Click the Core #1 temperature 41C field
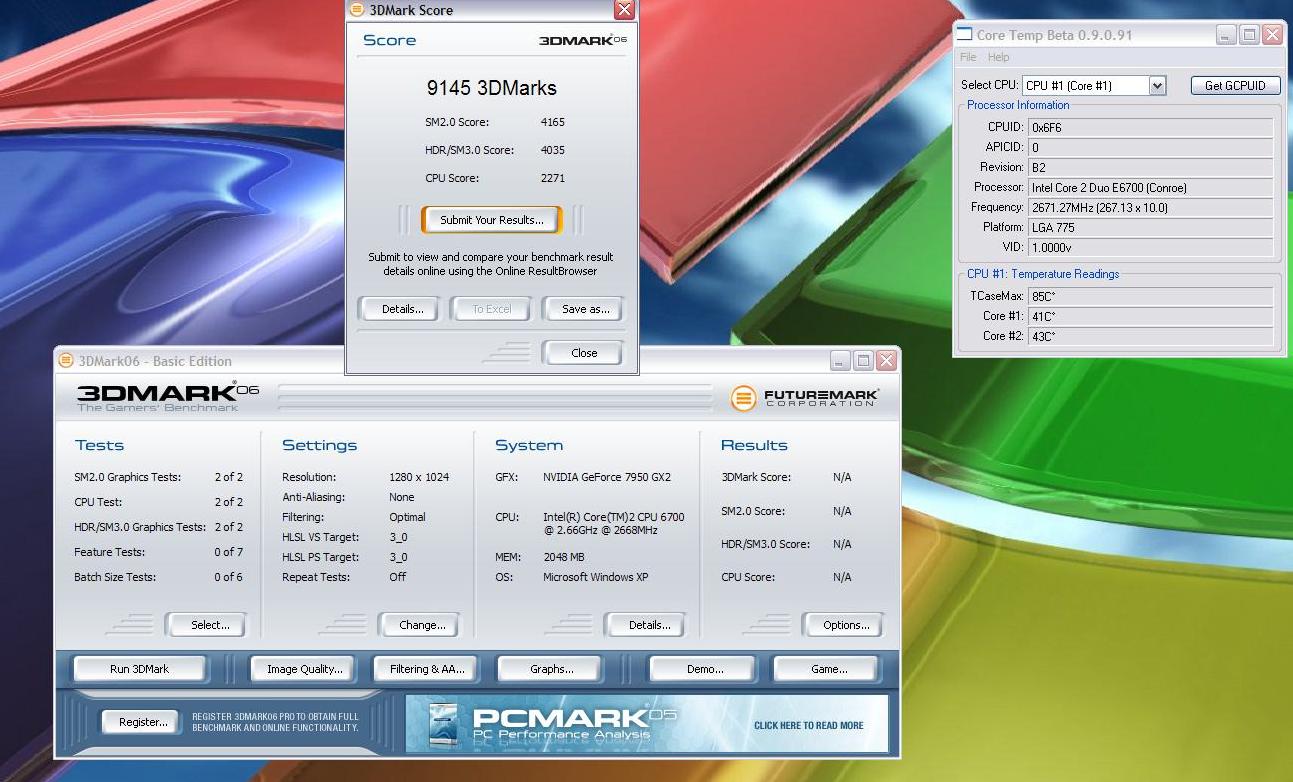The image size is (1293, 782). pos(1150,316)
